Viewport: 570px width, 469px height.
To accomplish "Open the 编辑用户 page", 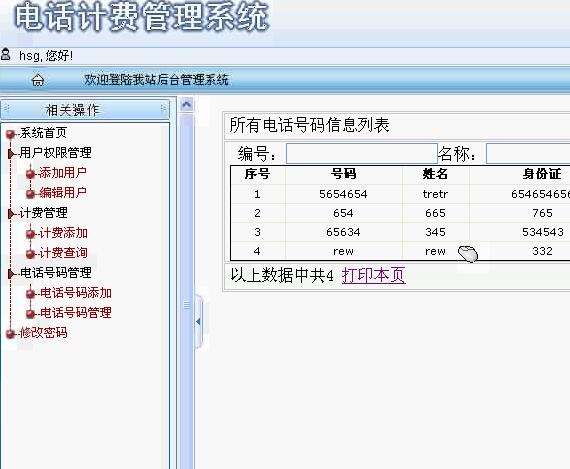I will 63,193.
